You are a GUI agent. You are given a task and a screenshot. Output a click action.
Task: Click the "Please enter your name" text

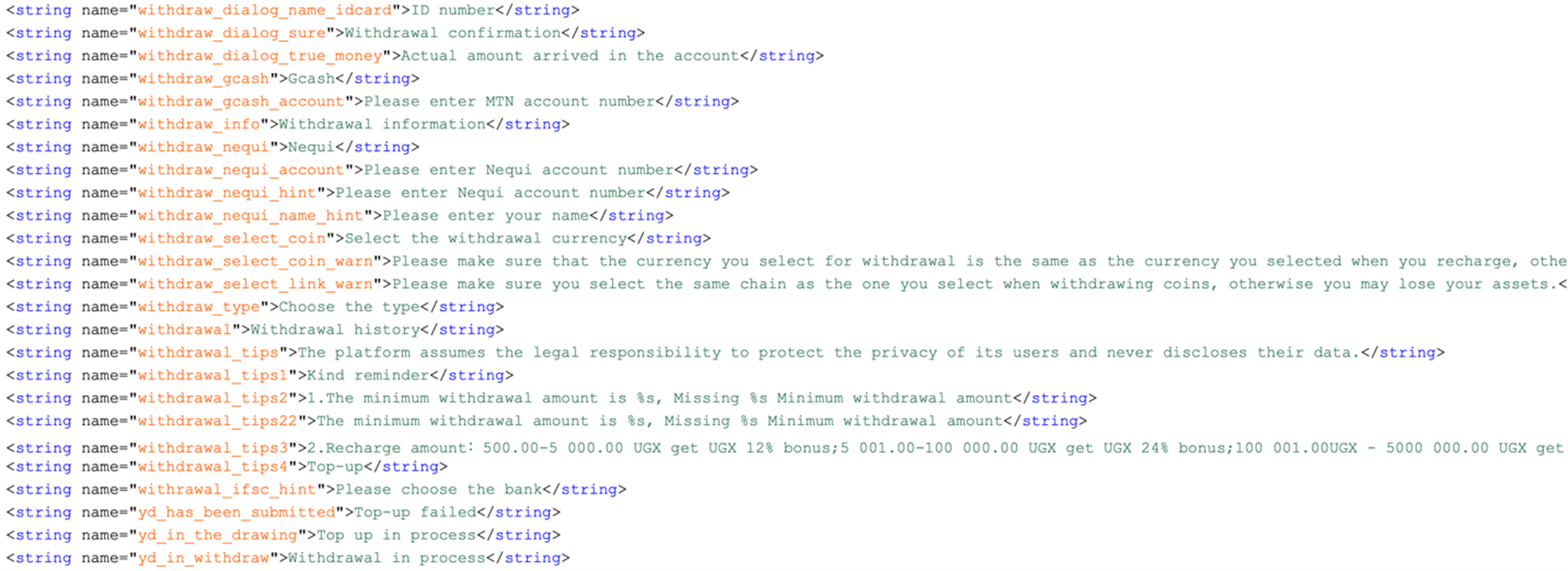click(485, 216)
